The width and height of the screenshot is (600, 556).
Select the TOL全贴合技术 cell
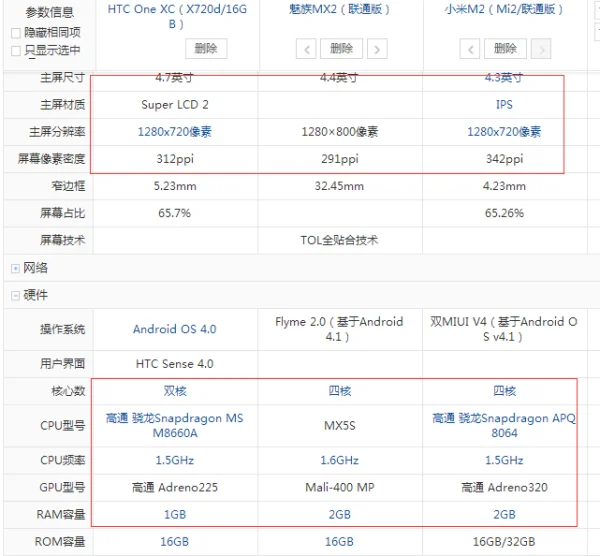(339, 240)
